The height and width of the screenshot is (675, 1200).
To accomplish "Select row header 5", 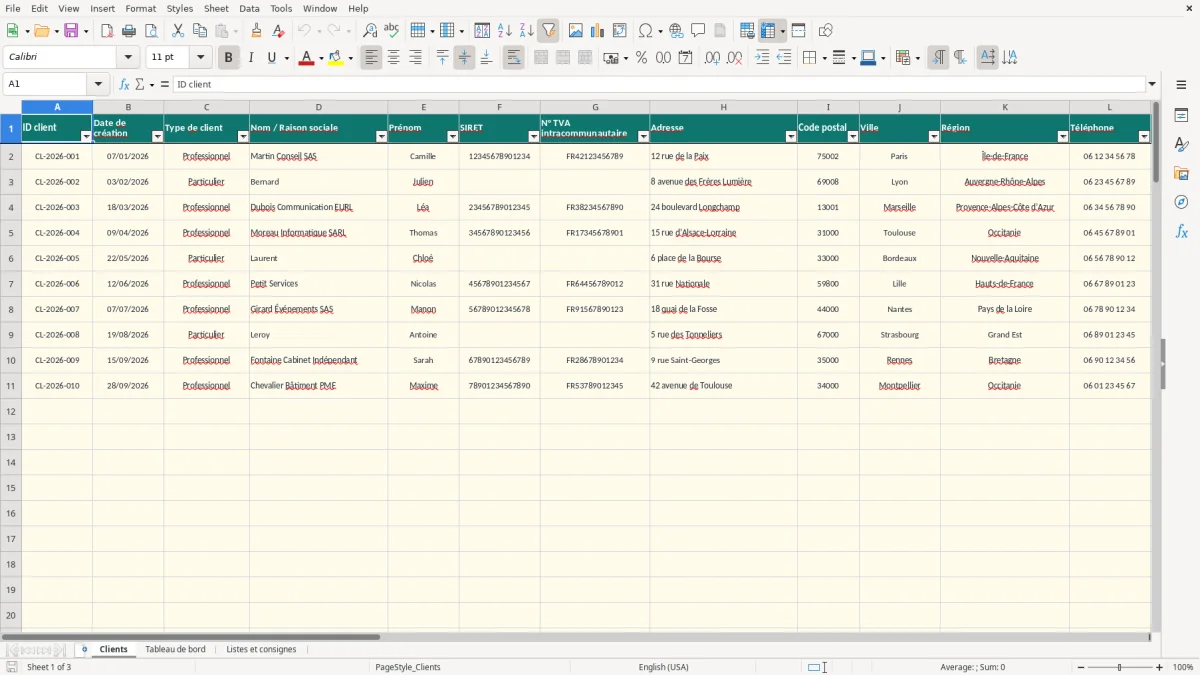I will tap(11, 233).
